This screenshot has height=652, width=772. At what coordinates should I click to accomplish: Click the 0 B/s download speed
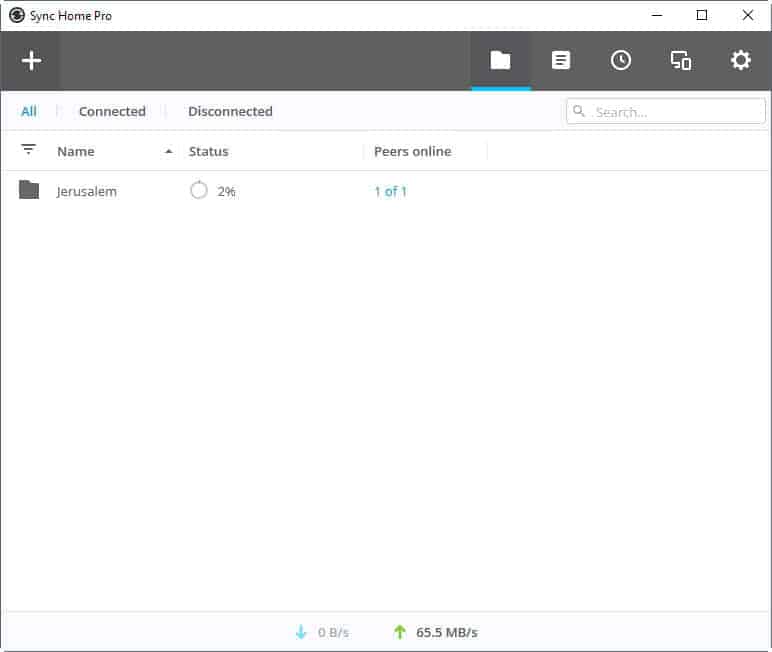[333, 632]
